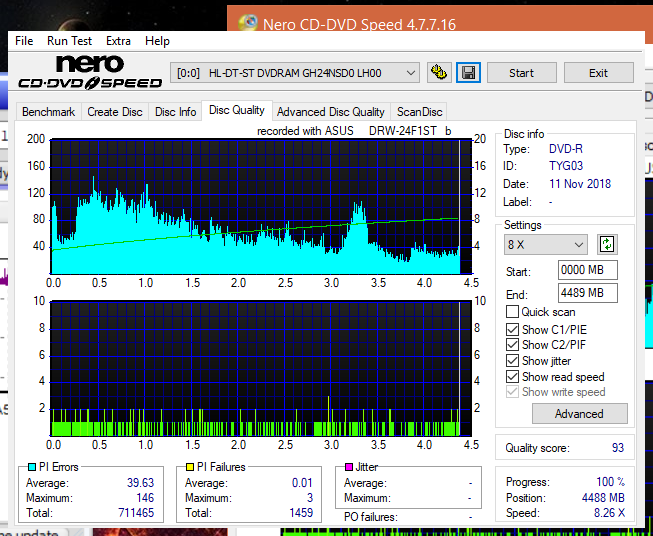Click the Speed value 8.26 X
The width and height of the screenshot is (653, 536).
pos(609,513)
